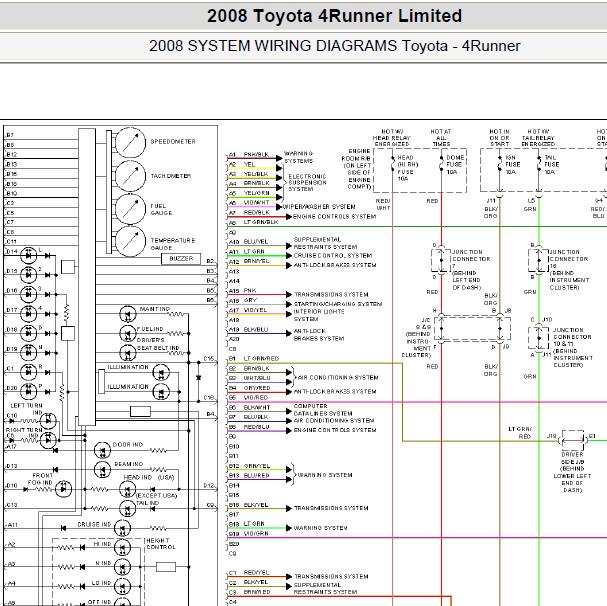Click the HEIGHT CONTROL label
Image resolution: width=607 pixels, height=606 pixels.
pyautogui.click(x=161, y=544)
